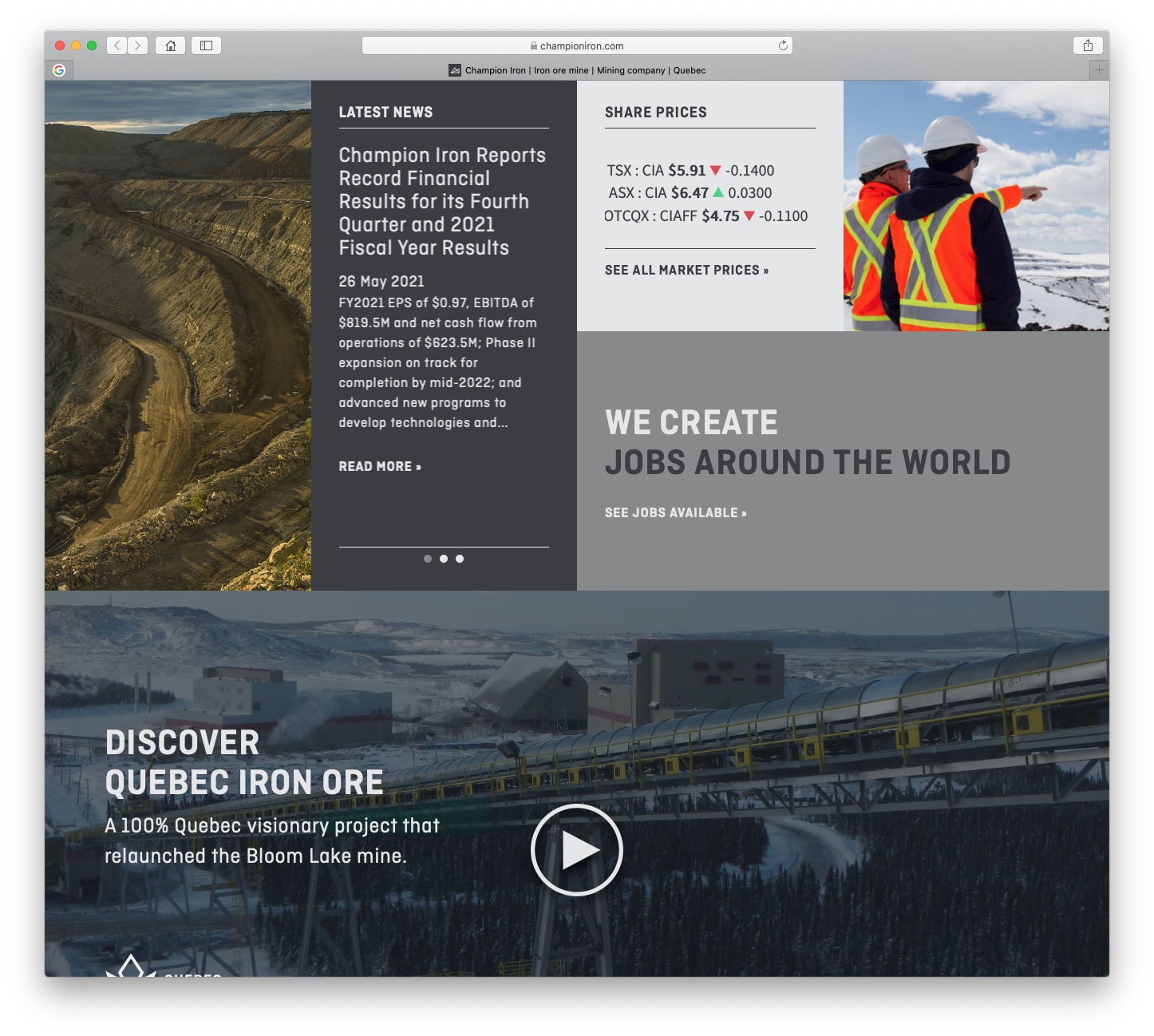The width and height of the screenshot is (1154, 1036).
Task: Open the Google pinned tab icon
Action: (59, 70)
